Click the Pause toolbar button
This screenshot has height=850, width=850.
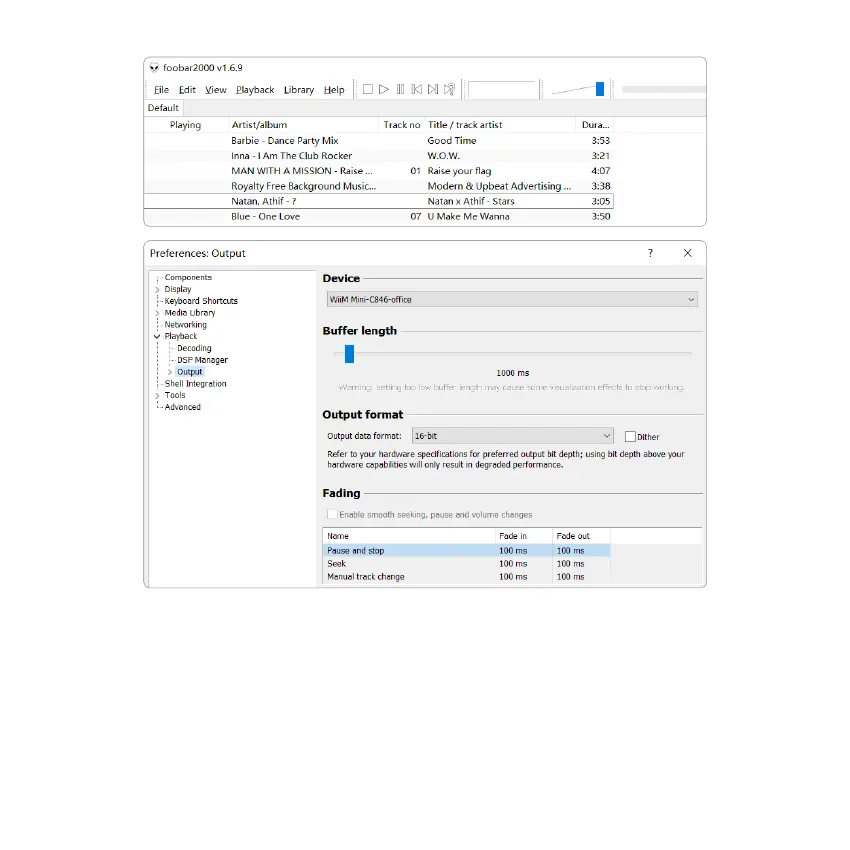click(x=400, y=89)
